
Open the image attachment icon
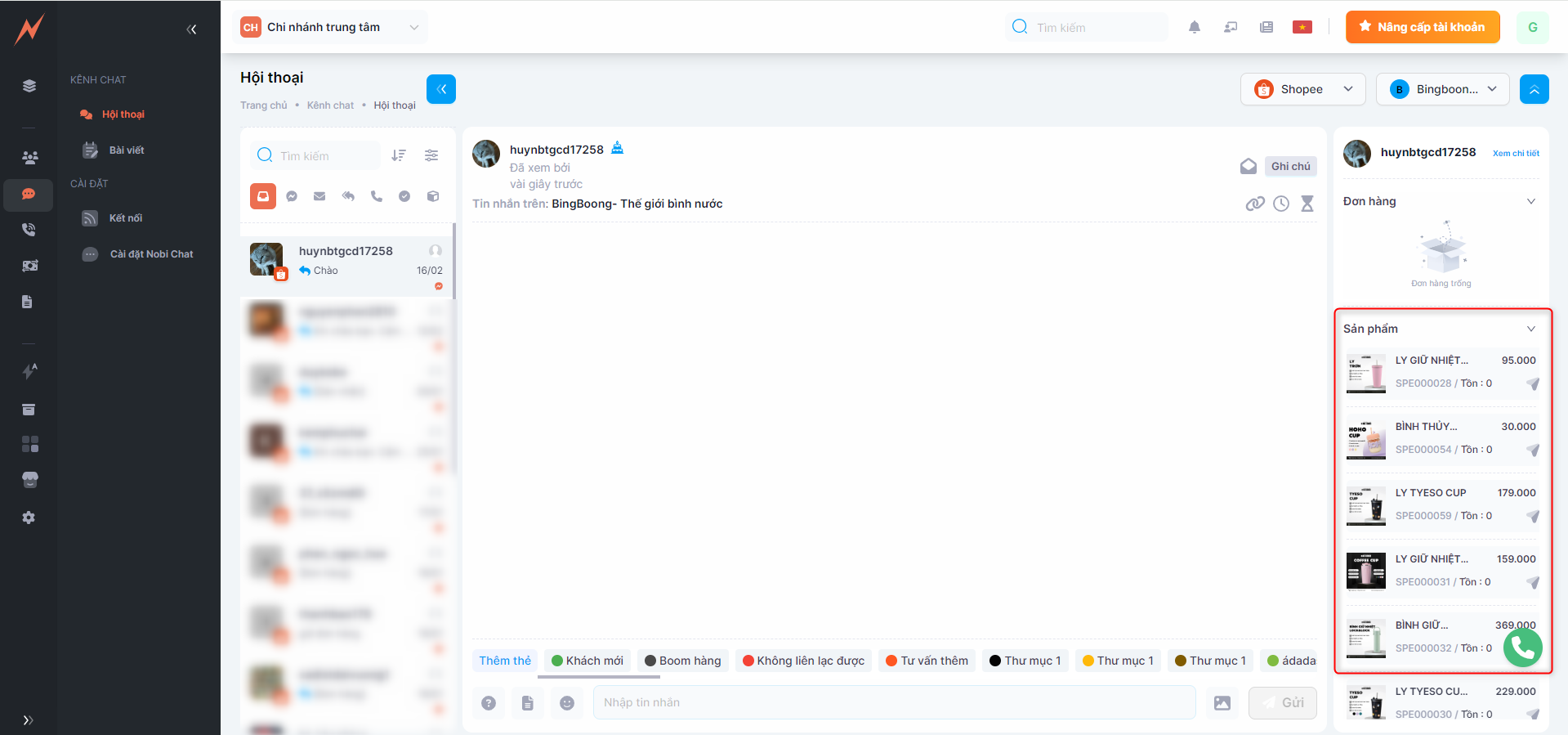coord(1222,703)
